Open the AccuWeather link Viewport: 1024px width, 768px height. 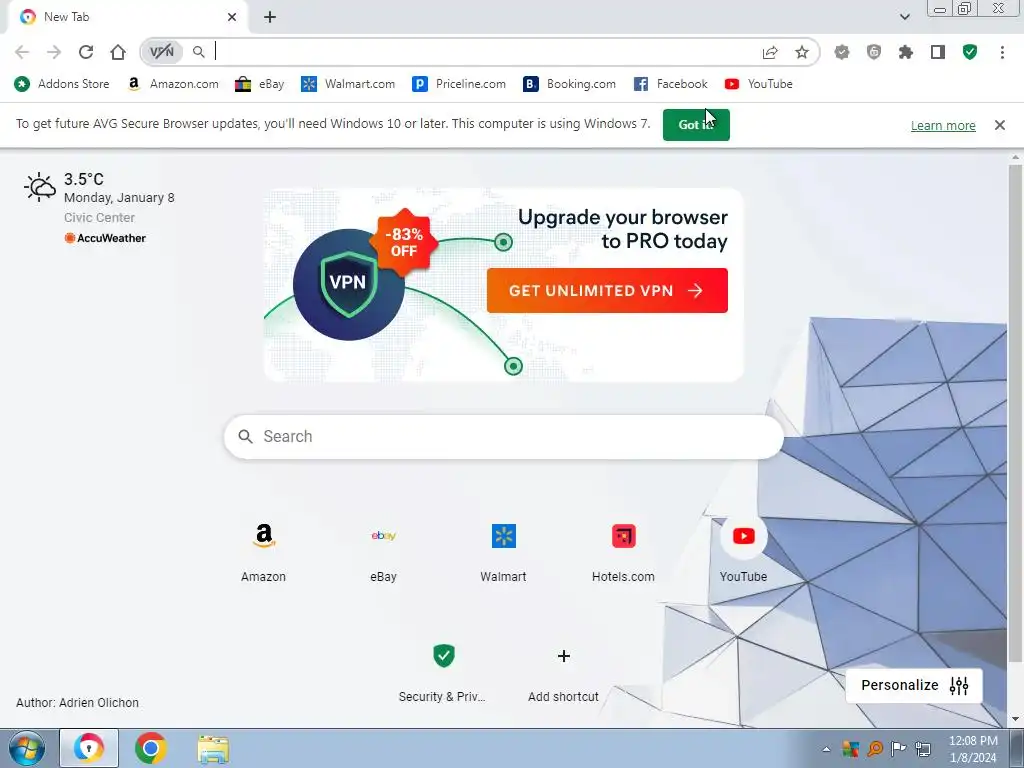coord(105,238)
